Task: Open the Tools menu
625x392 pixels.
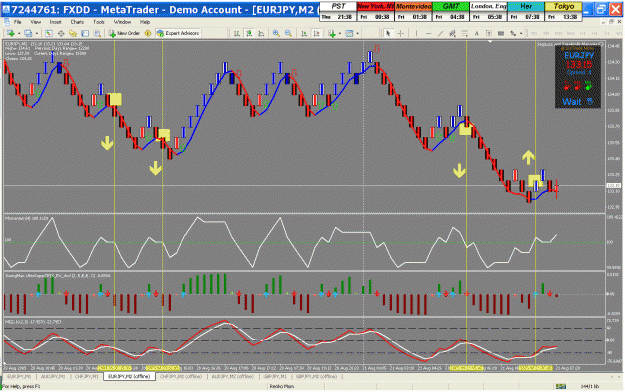Action: coord(98,22)
